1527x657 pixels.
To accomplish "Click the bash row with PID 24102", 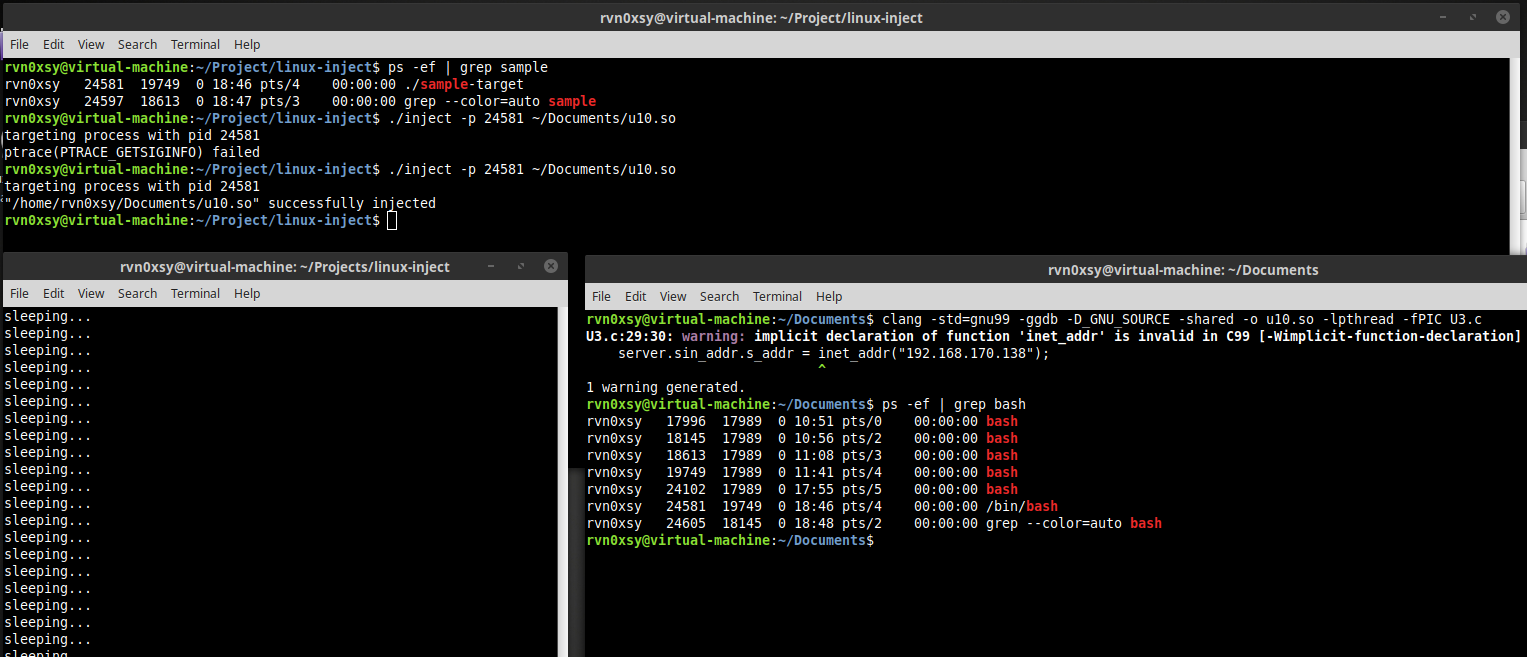I will pos(802,489).
